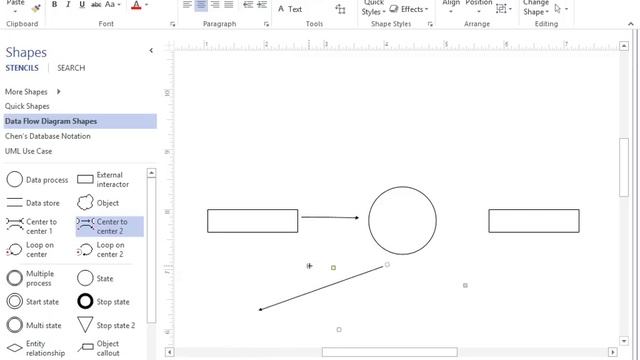Apply strikethrough with the abc button
This screenshot has width=640, height=360.
point(96,4)
